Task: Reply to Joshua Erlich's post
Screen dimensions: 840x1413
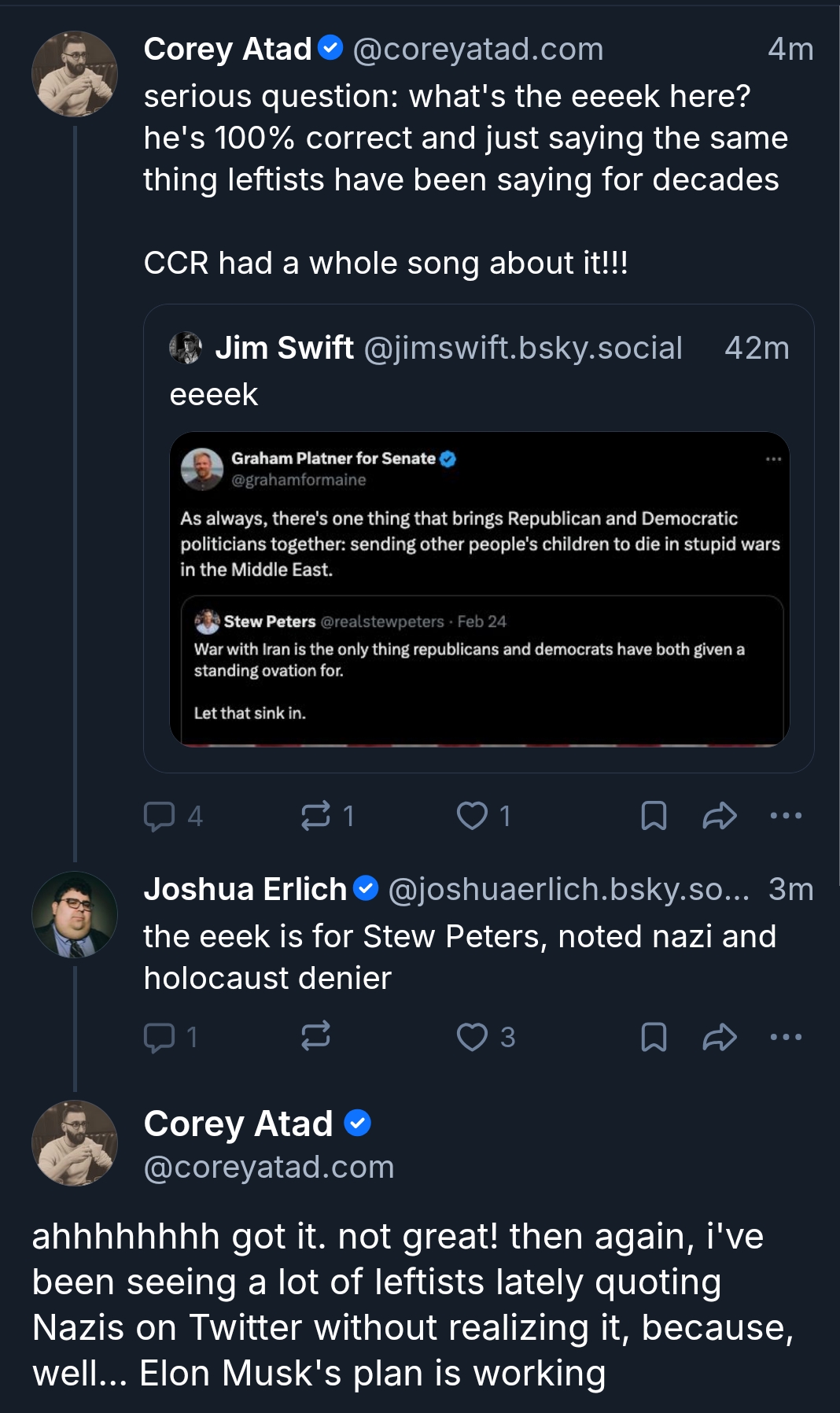Action: point(160,1037)
